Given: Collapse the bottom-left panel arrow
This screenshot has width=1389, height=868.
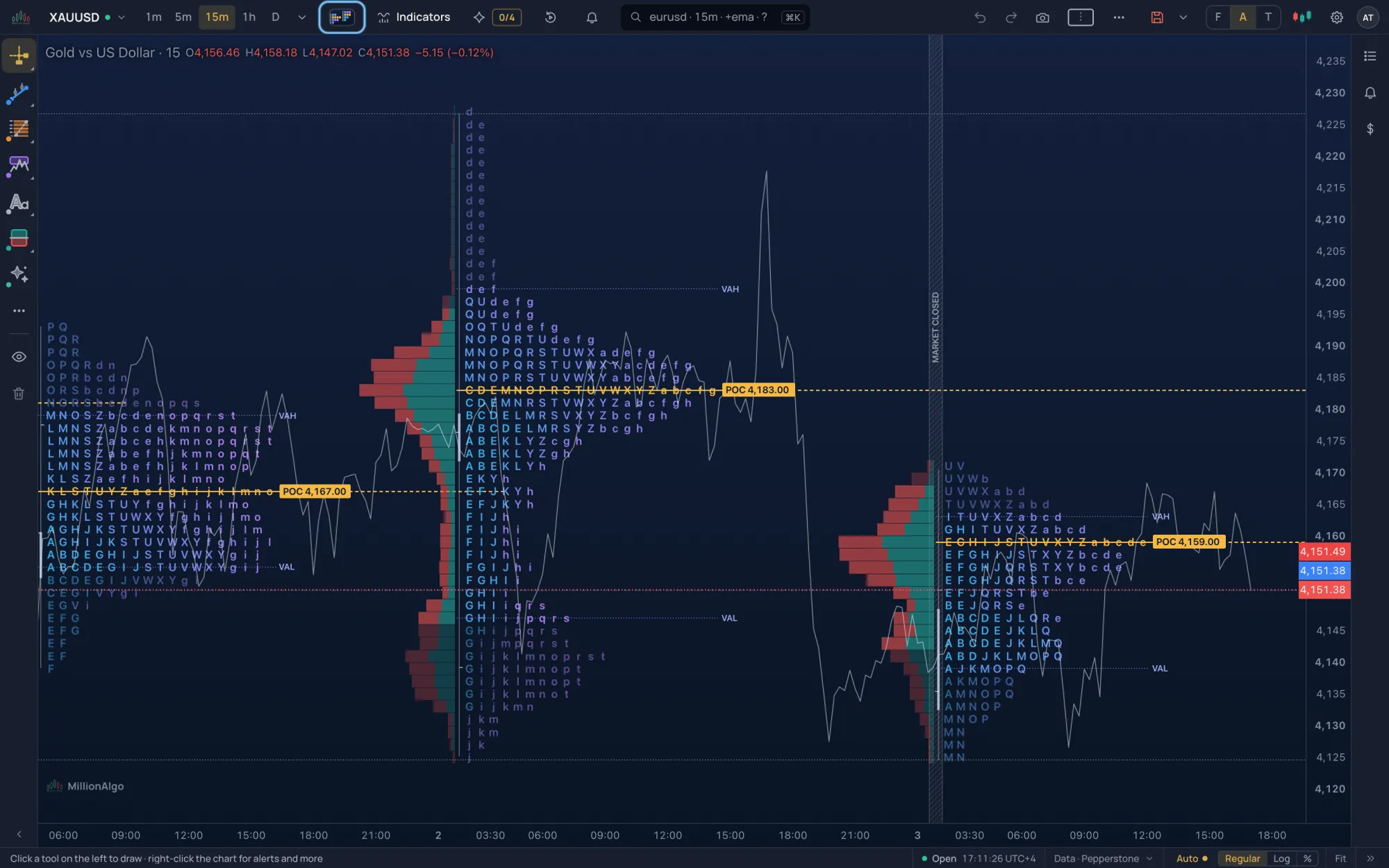Looking at the screenshot, I should click(x=19, y=834).
